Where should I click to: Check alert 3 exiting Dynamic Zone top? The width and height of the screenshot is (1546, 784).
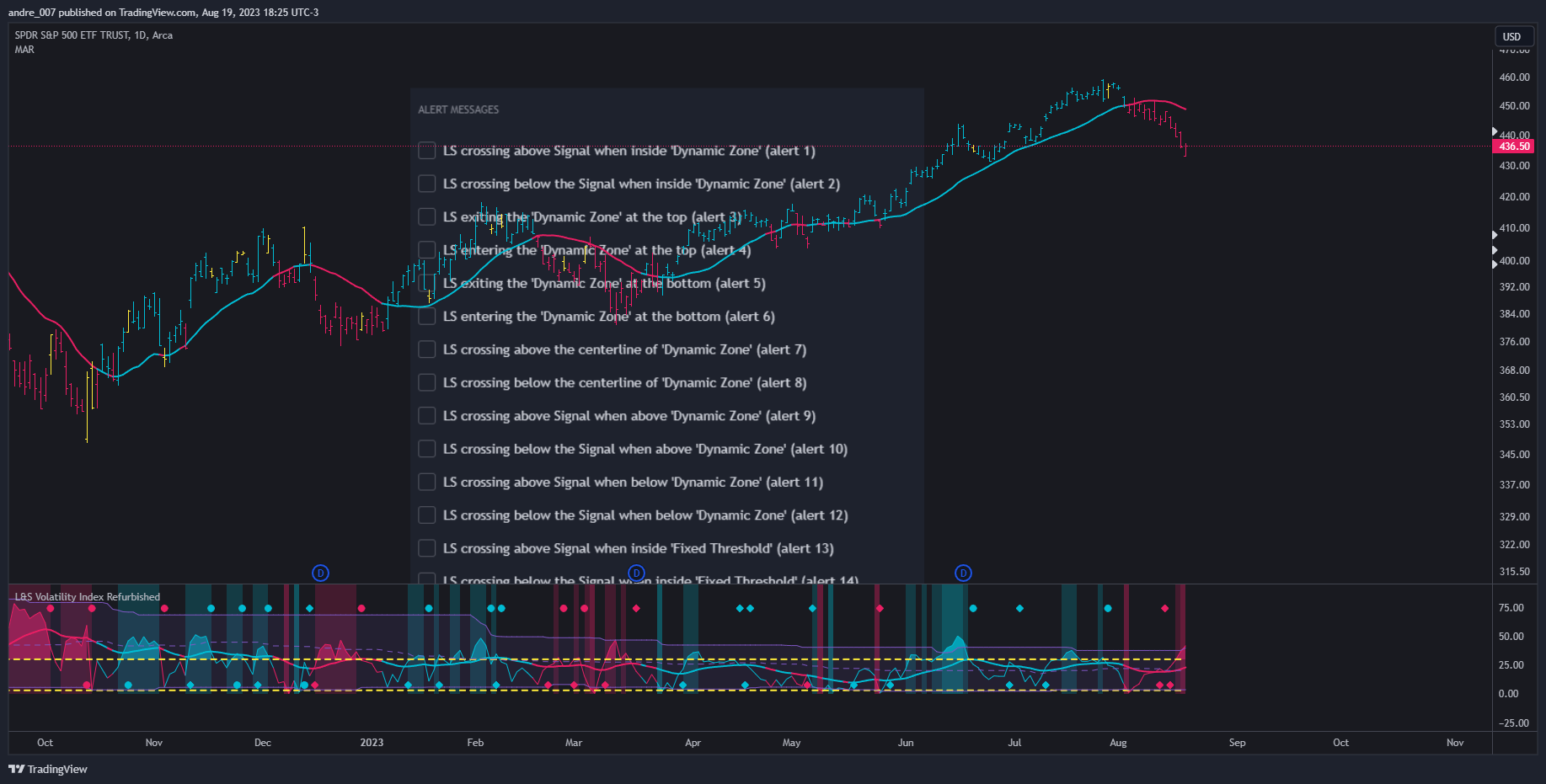pos(427,217)
